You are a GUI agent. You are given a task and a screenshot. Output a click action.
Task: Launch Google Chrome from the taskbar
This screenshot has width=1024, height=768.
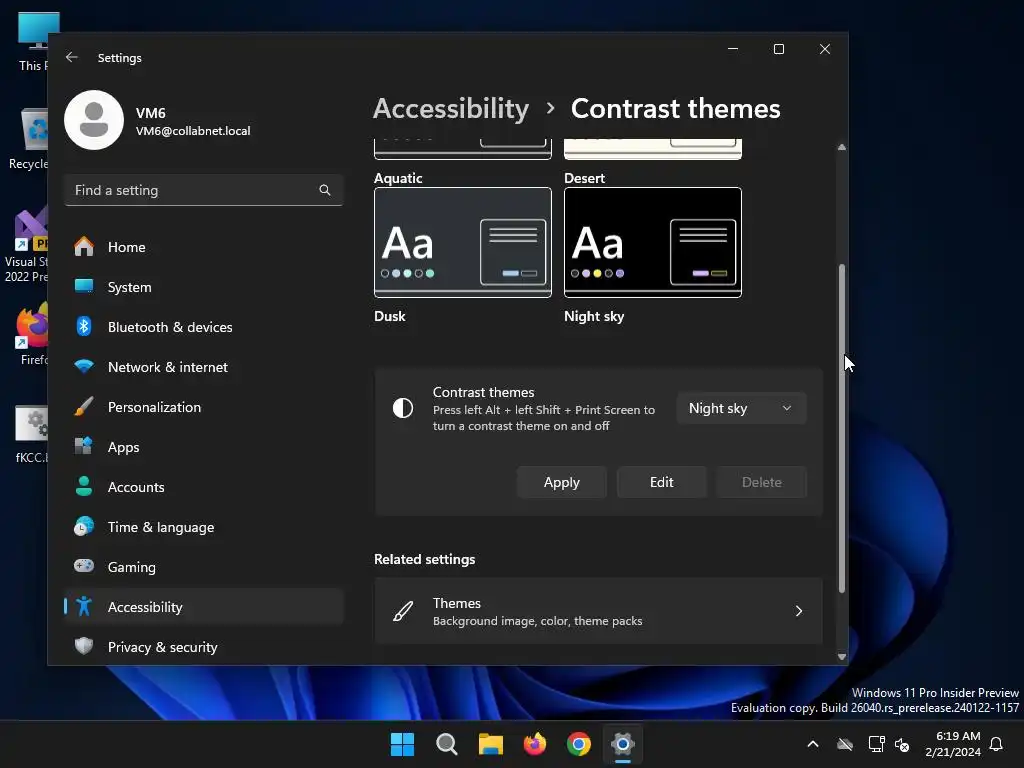(579, 744)
